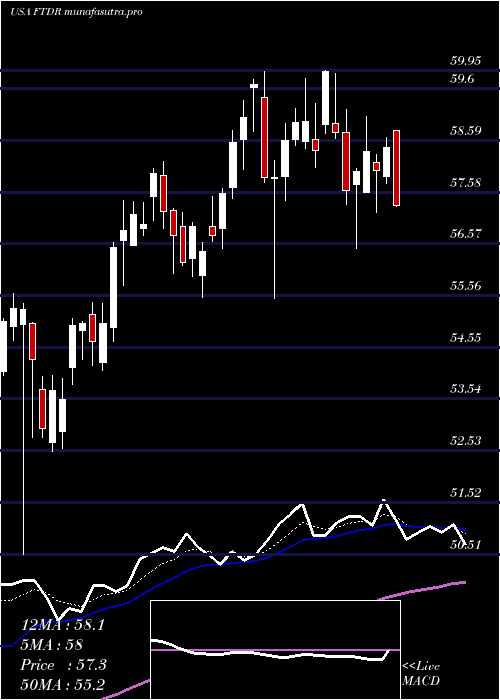This screenshot has height=700, width=500.
Task: Click the 52.53 price axis label
Action: 465,441
